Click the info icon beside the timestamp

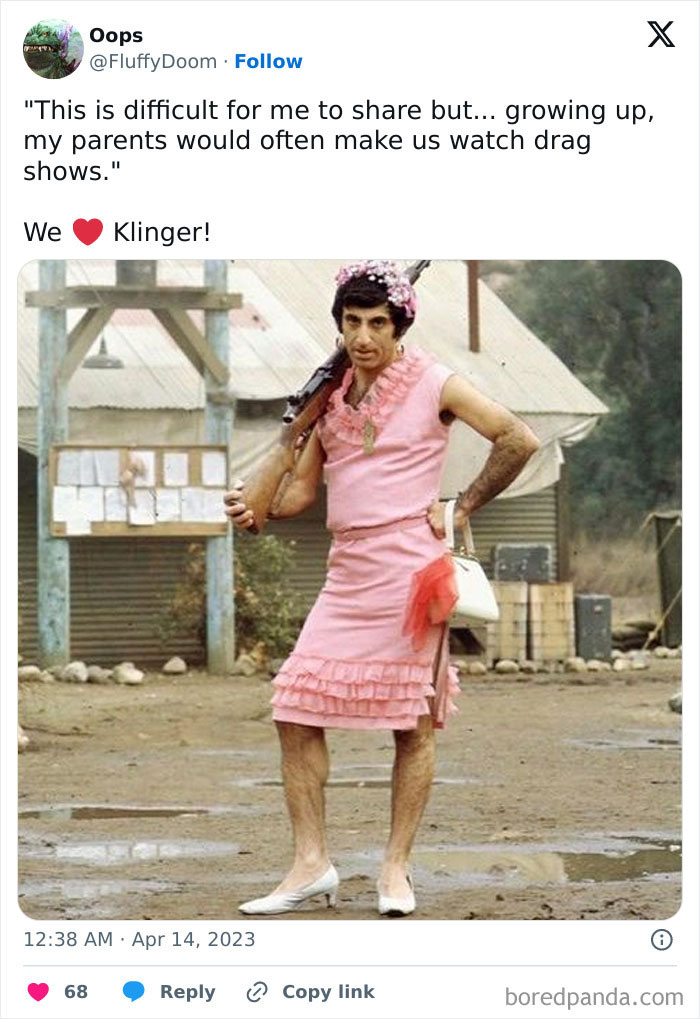(662, 940)
